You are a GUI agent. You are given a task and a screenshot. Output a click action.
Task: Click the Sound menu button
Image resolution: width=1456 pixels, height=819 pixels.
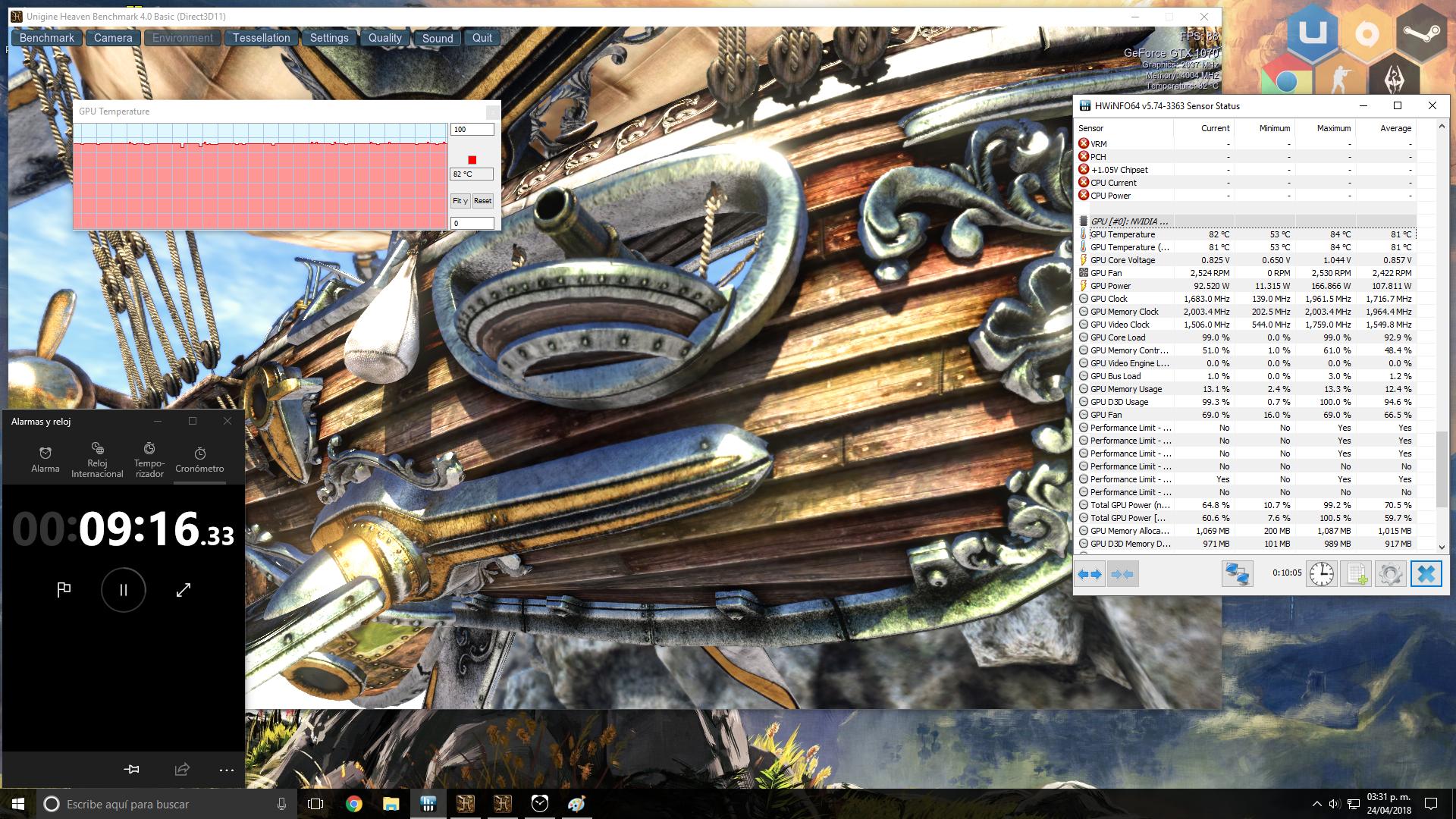[x=438, y=38]
